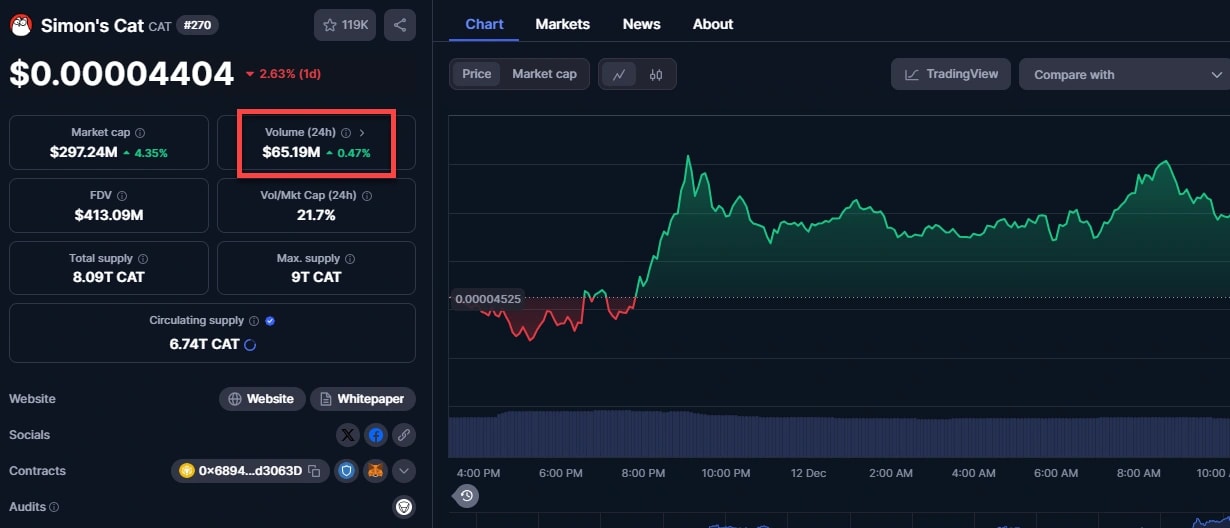Switch chart to Price view

(477, 74)
